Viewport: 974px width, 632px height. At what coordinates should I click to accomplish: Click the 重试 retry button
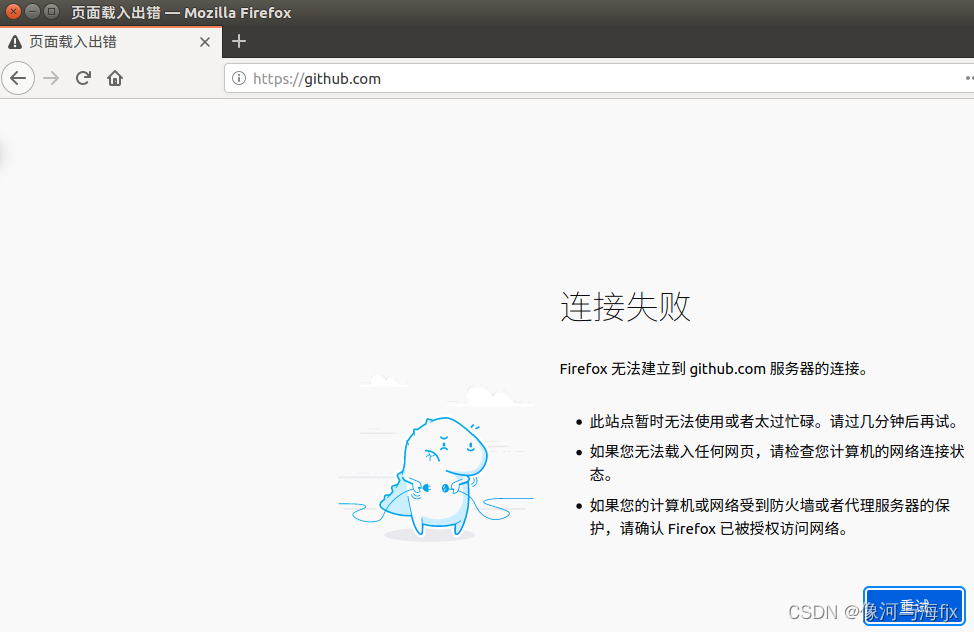coord(914,606)
